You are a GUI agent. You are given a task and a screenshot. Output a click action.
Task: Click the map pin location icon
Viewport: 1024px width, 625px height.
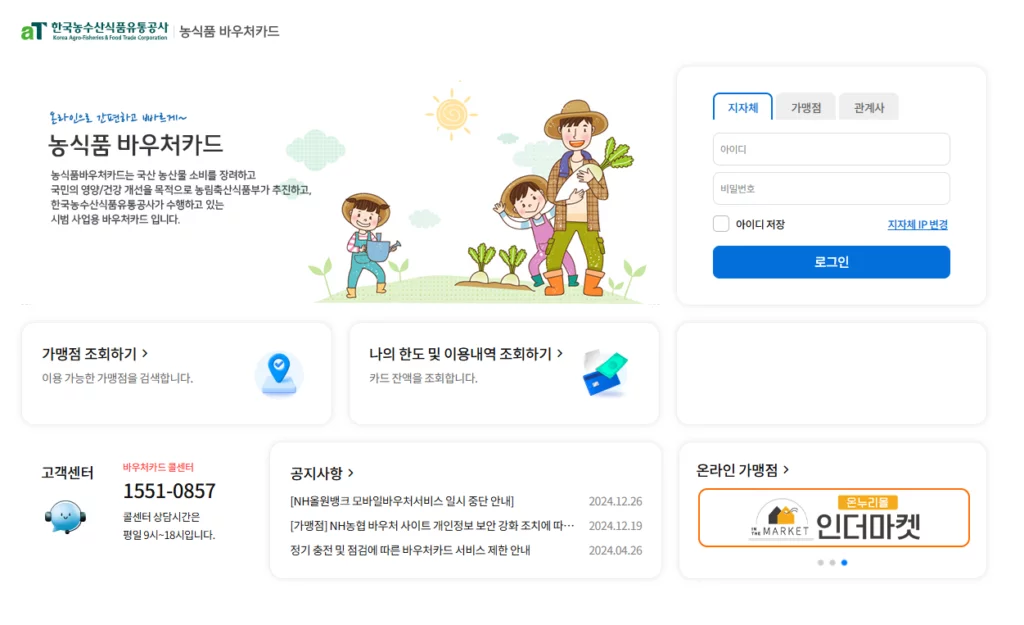point(279,374)
